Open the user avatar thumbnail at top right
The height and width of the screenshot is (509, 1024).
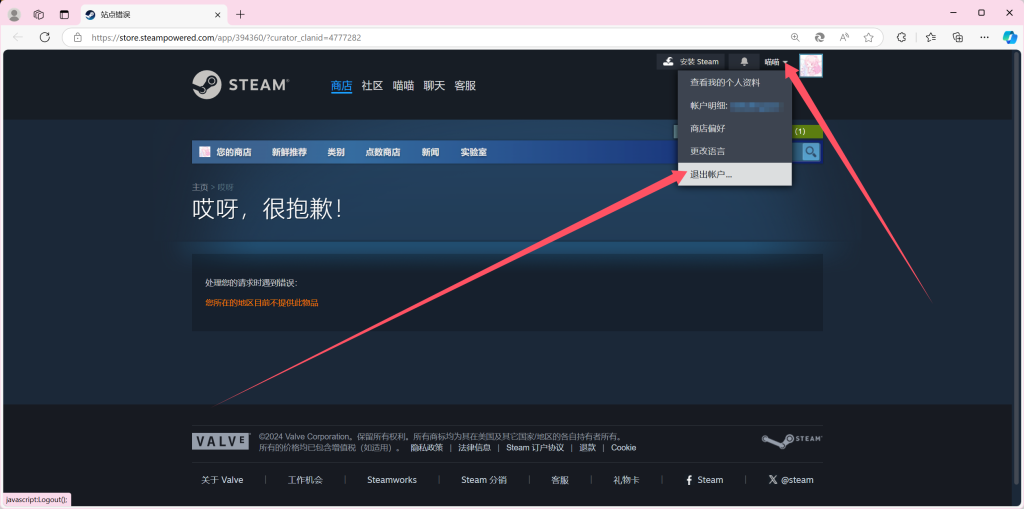click(x=810, y=65)
